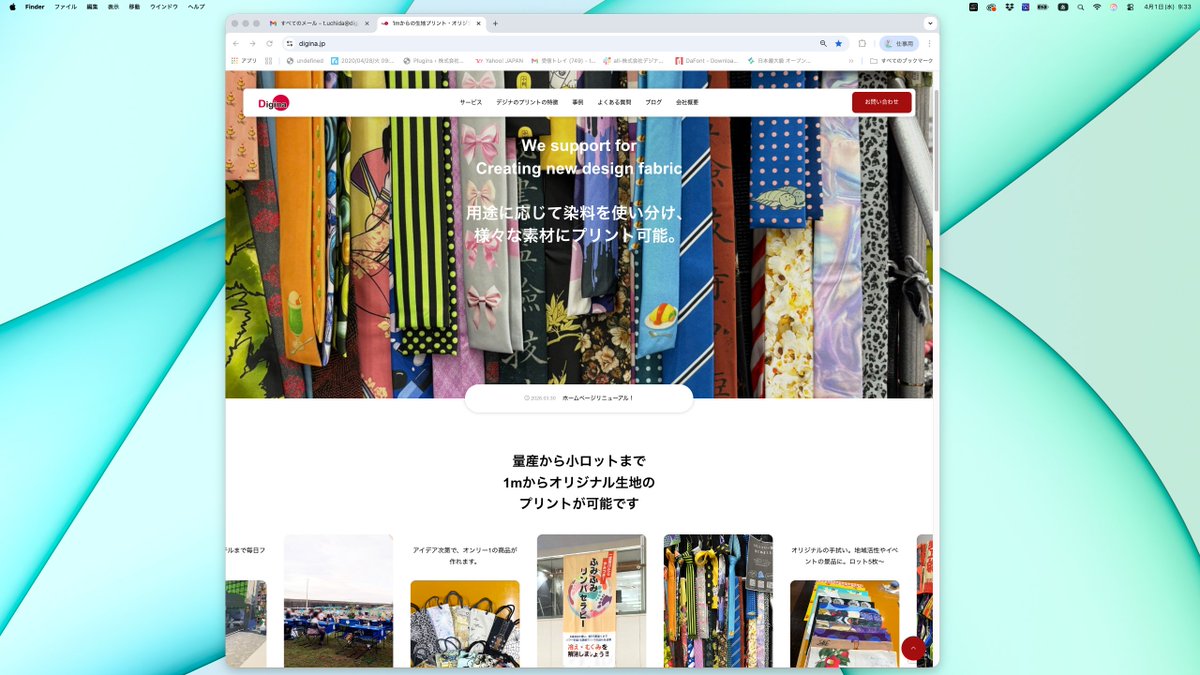
Task: Toggle the bookmark star in address bar
Action: click(839, 44)
